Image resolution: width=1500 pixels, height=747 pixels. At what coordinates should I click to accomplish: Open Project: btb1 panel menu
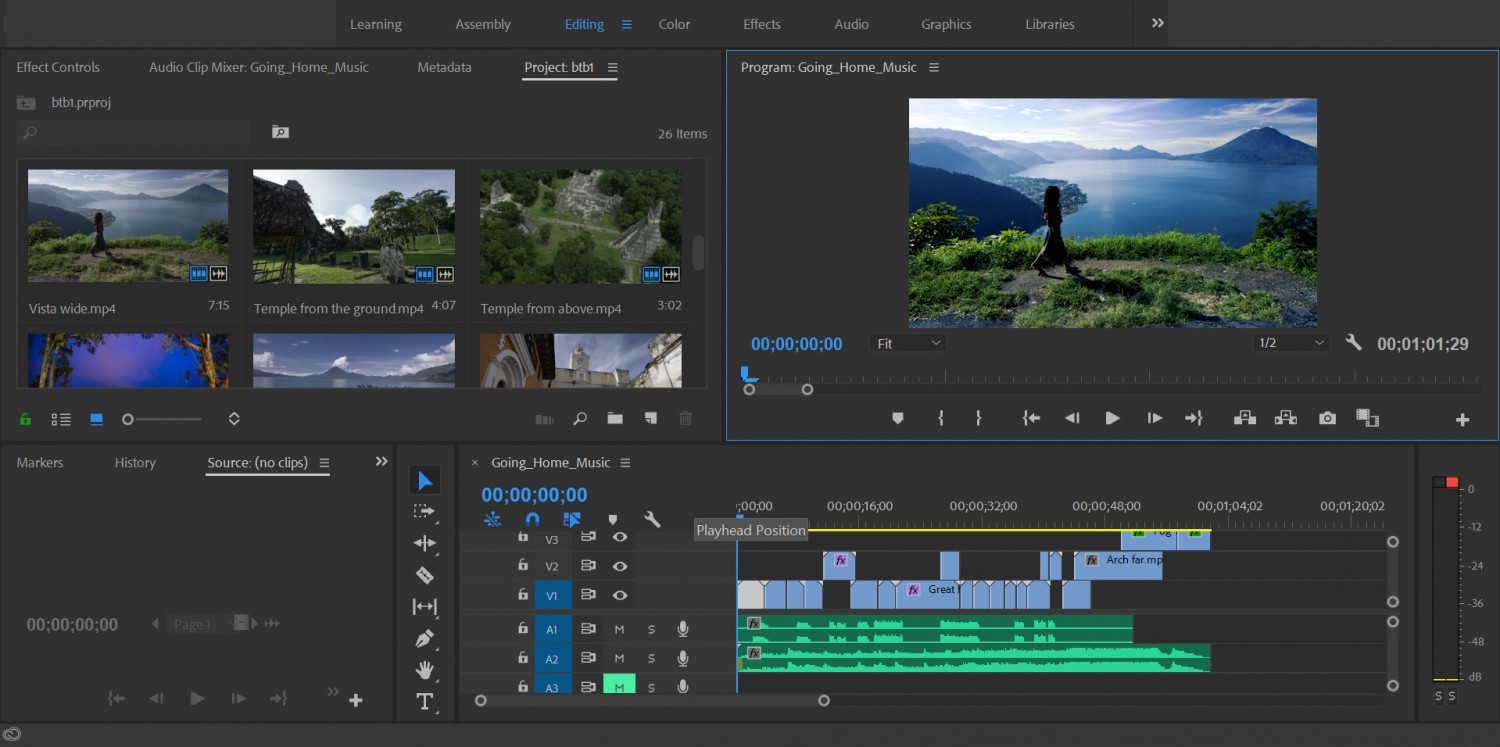pos(613,67)
